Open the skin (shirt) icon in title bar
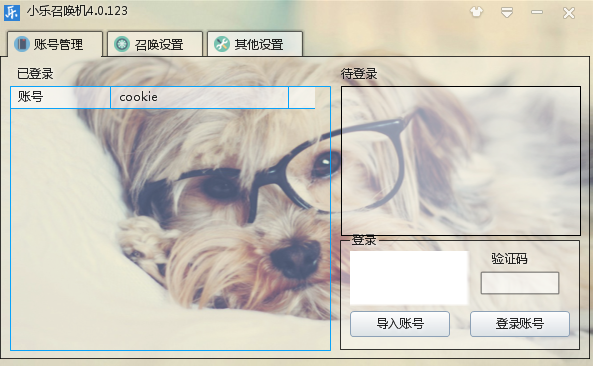This screenshot has height=366, width=593. (x=477, y=12)
